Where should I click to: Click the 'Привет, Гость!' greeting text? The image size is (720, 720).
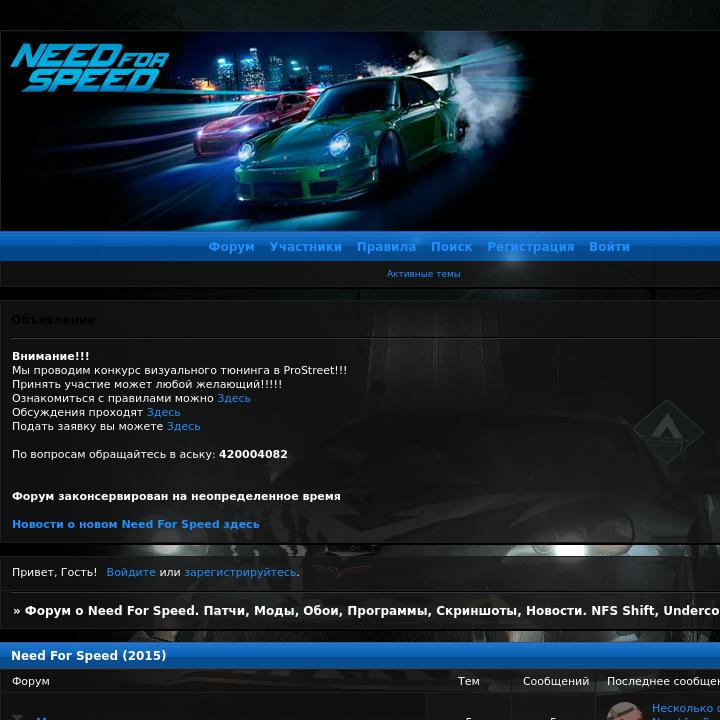coord(55,572)
